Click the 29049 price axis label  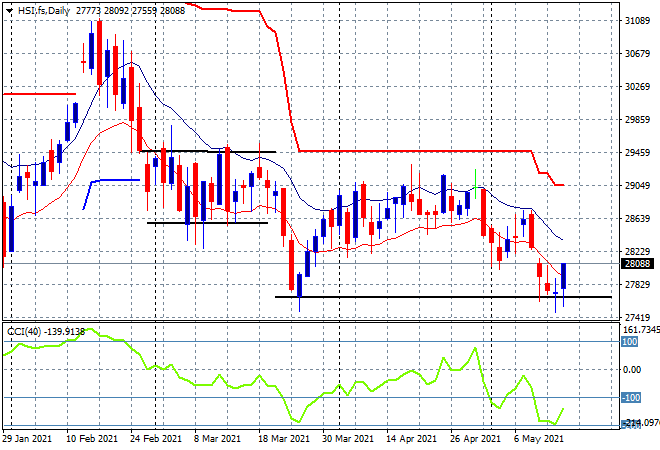[637, 186]
